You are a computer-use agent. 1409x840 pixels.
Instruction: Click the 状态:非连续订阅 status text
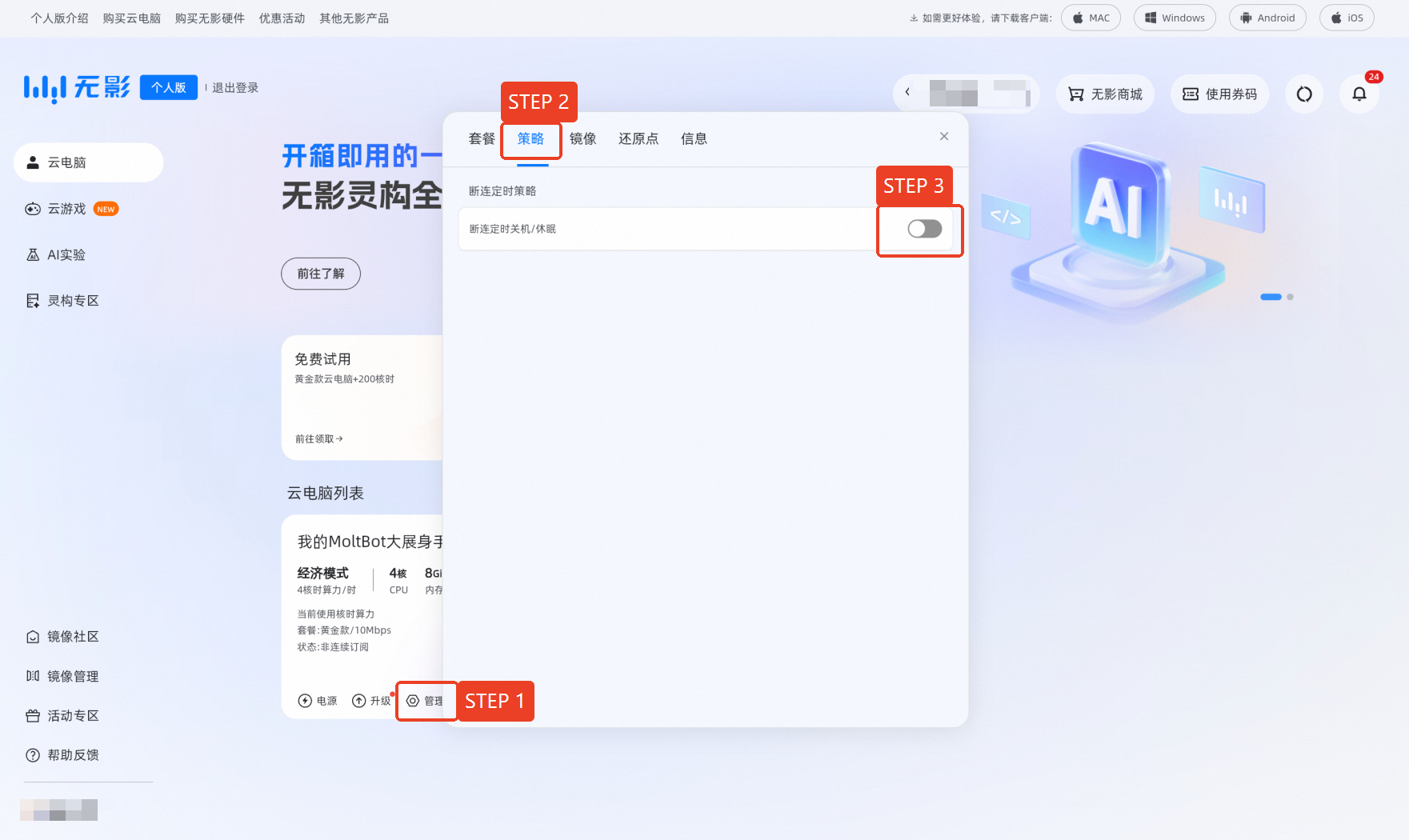pyautogui.click(x=333, y=647)
